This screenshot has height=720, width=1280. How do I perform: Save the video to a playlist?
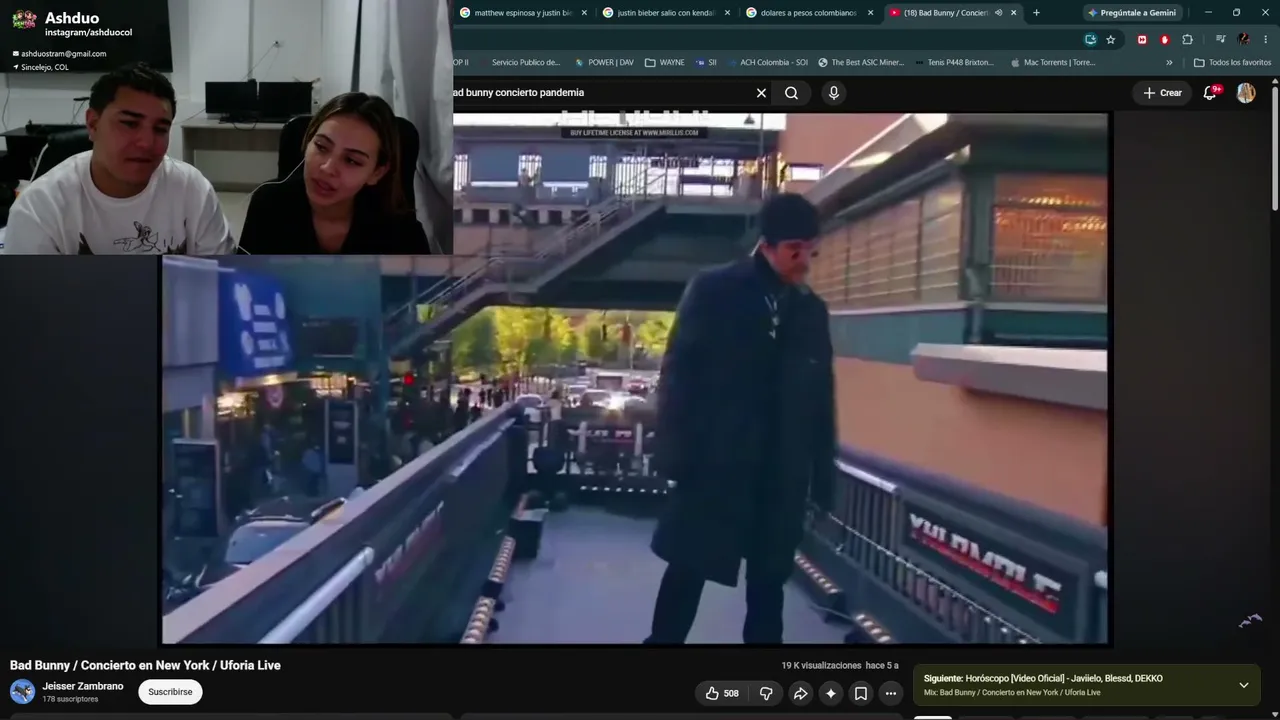[860, 693]
